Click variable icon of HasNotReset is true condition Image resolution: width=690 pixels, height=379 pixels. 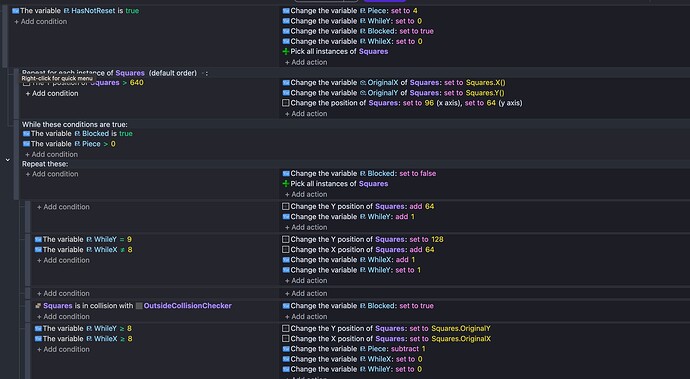(x=15, y=11)
